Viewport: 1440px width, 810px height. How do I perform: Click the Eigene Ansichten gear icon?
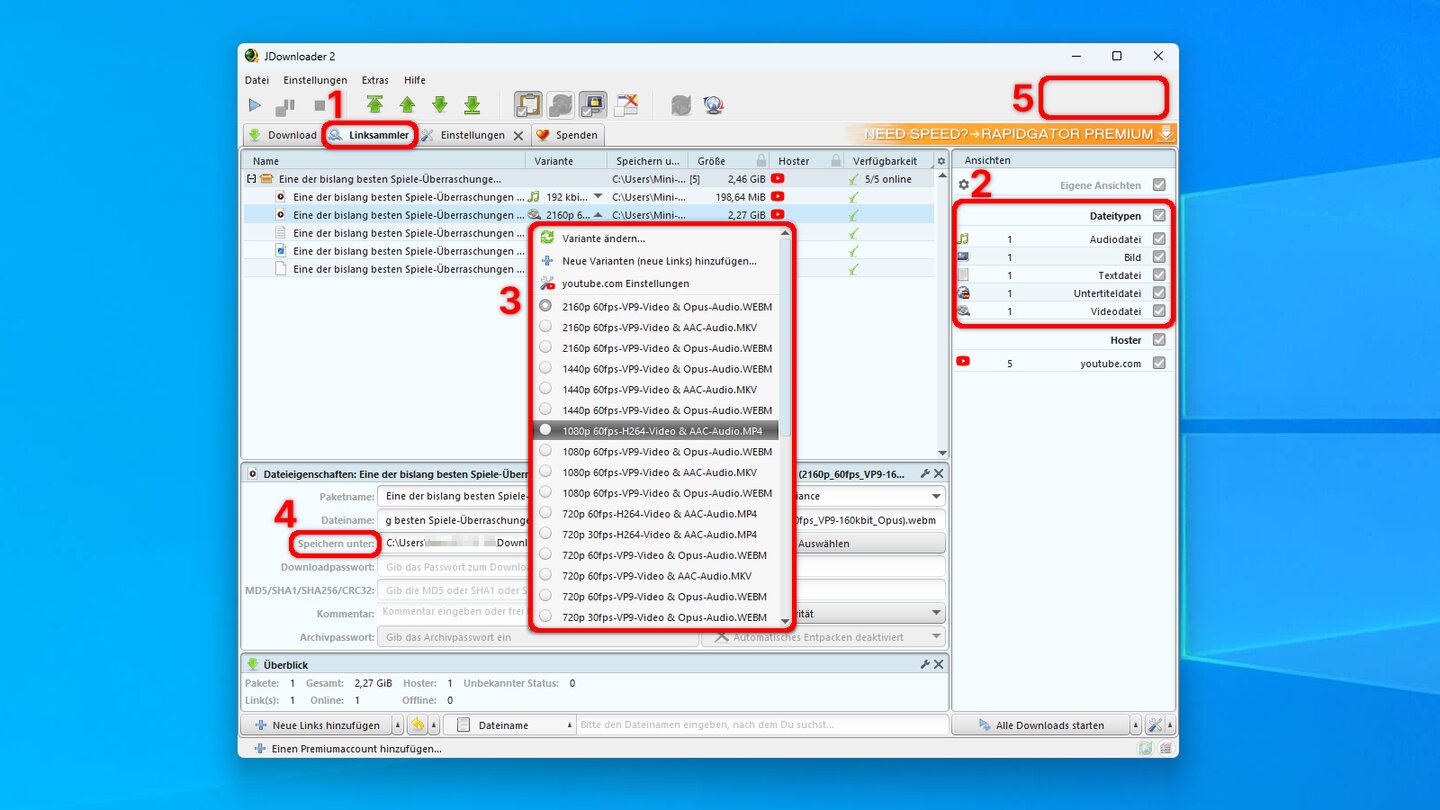pyautogui.click(x=964, y=185)
